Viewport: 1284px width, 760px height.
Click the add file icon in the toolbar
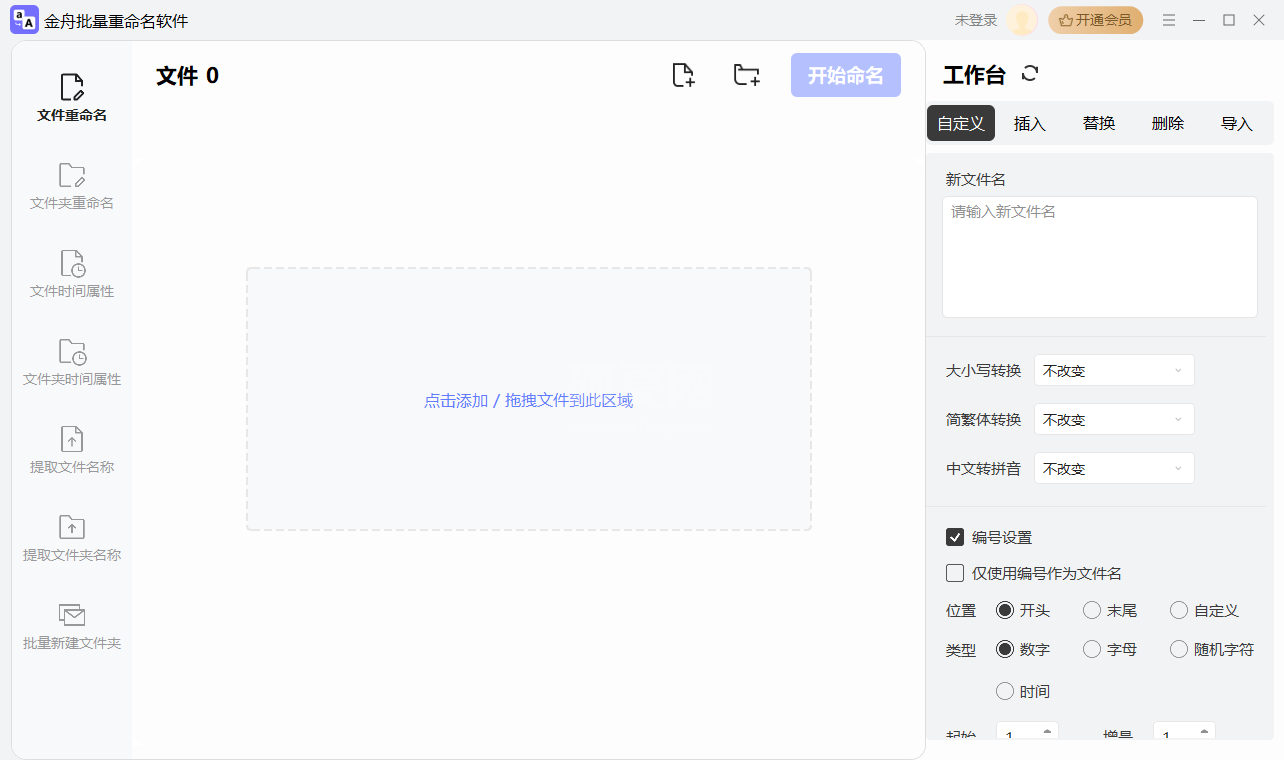683,75
